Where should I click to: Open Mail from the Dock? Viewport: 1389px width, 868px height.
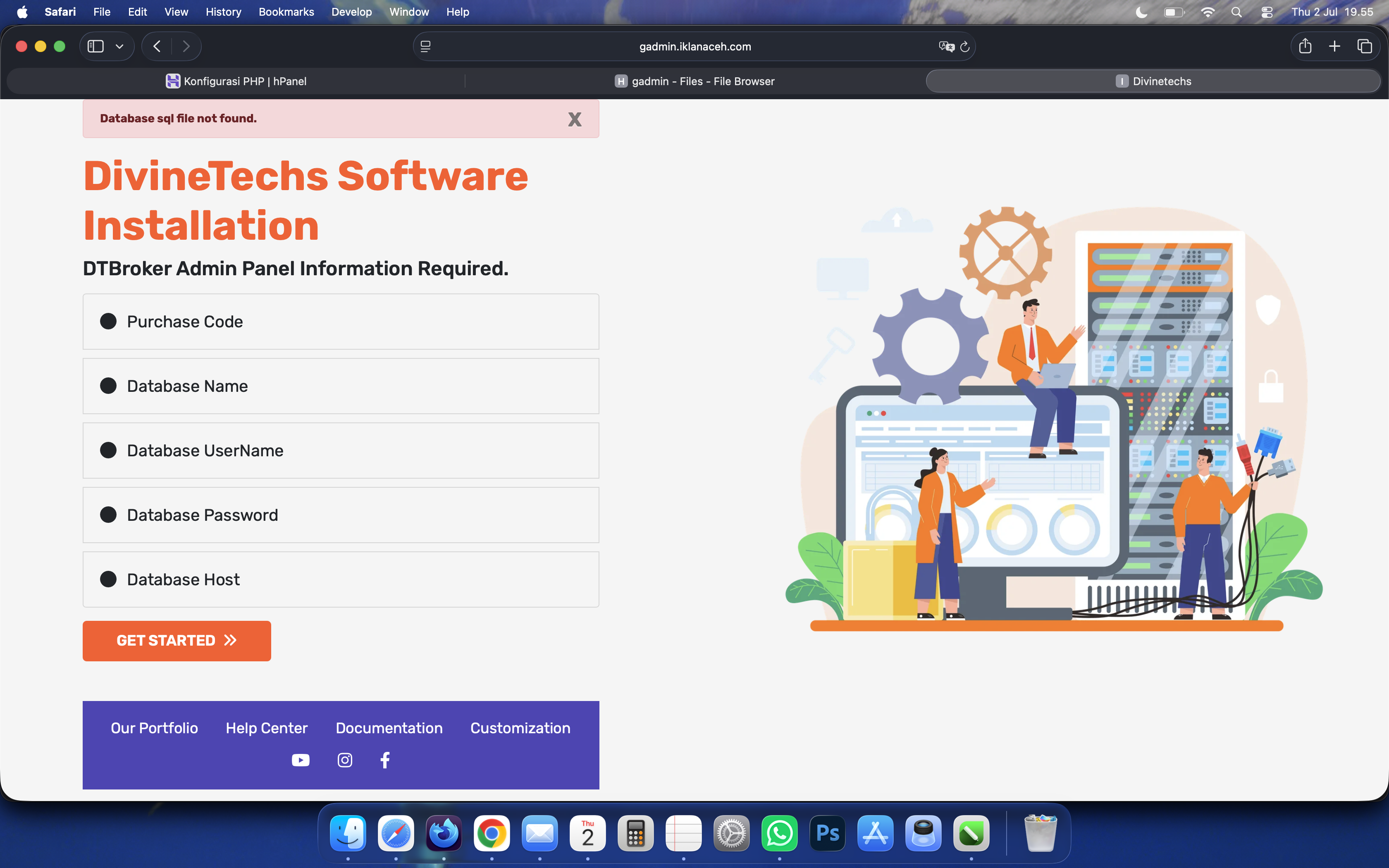[540, 833]
